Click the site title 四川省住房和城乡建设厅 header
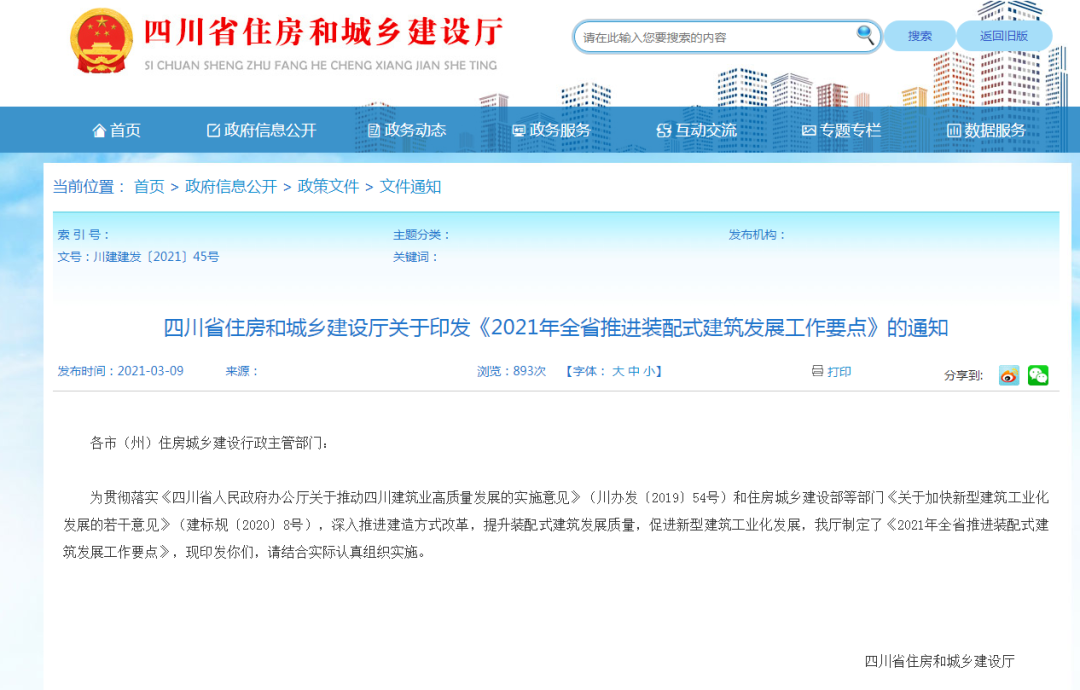Viewport: 1080px width, 690px height. coord(324,32)
